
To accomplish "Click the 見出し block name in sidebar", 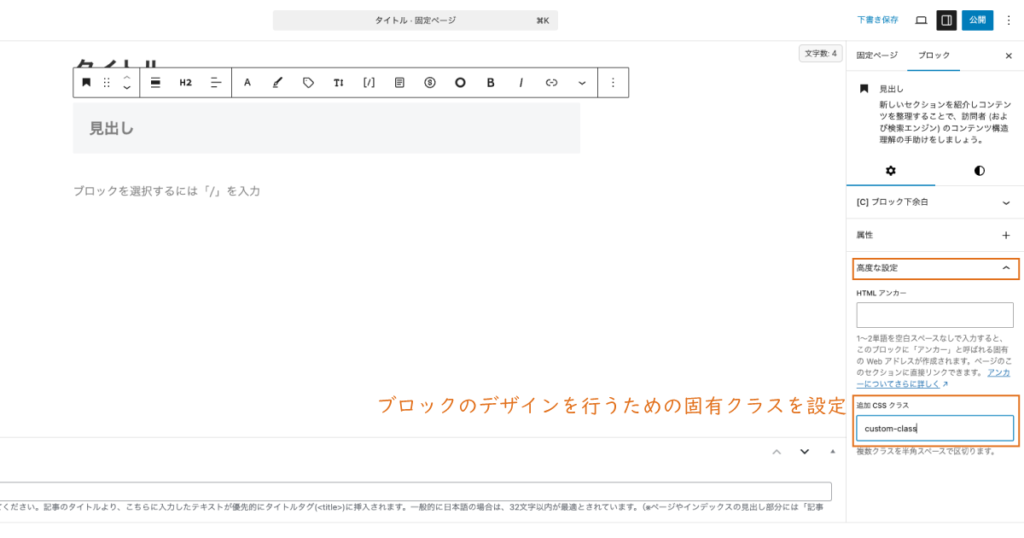I will pyautogui.click(x=891, y=89).
